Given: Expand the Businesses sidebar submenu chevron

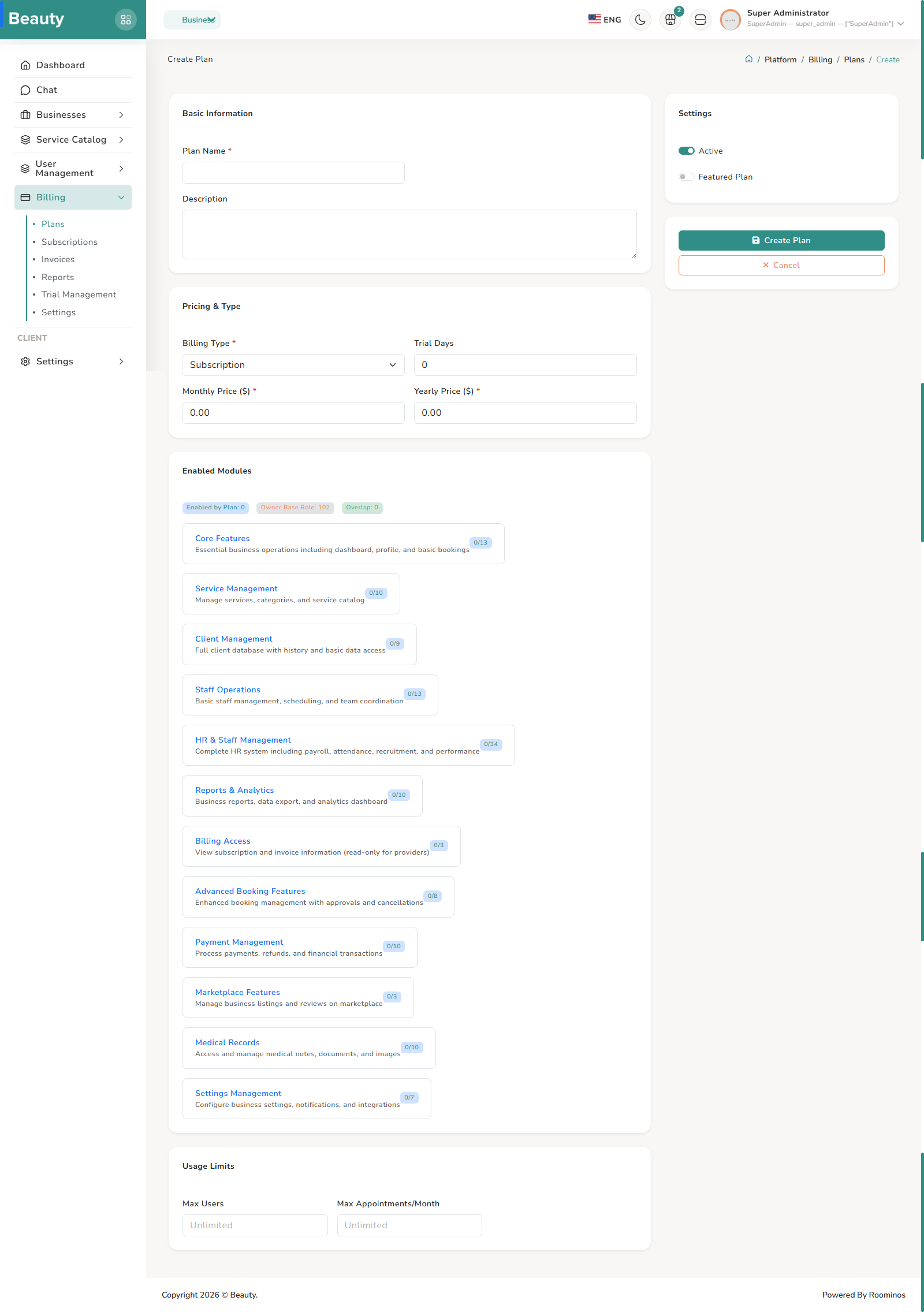Looking at the screenshot, I should (121, 115).
